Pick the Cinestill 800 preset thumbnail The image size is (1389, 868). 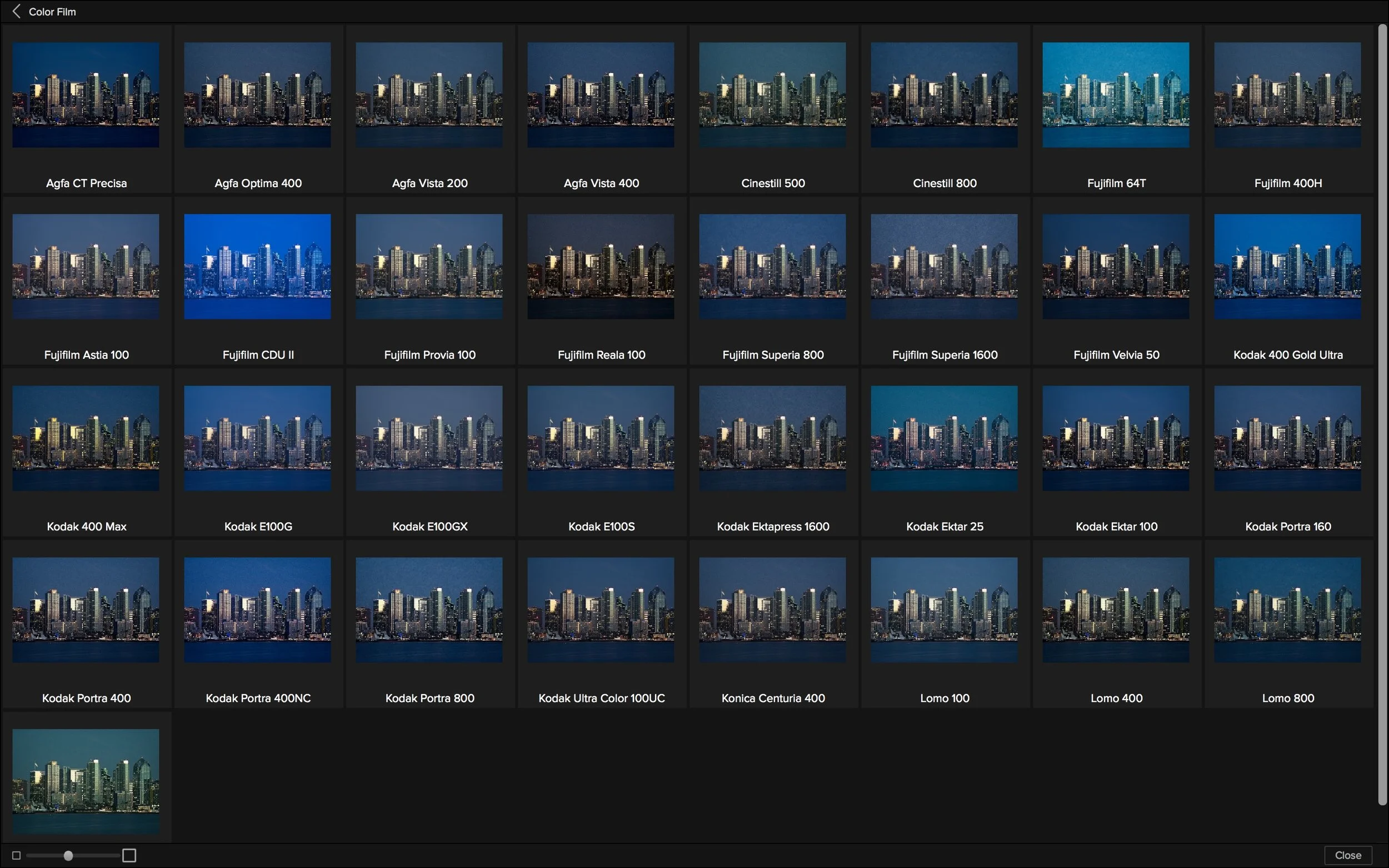click(x=944, y=95)
